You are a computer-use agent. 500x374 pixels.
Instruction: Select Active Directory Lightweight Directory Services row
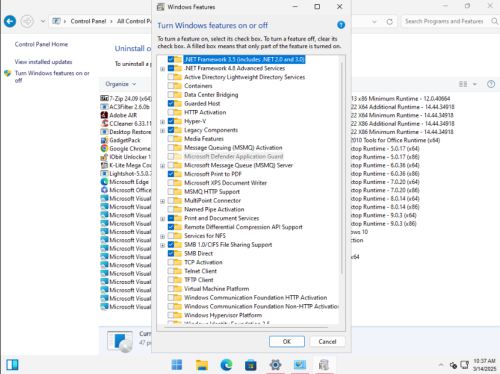click(x=244, y=77)
